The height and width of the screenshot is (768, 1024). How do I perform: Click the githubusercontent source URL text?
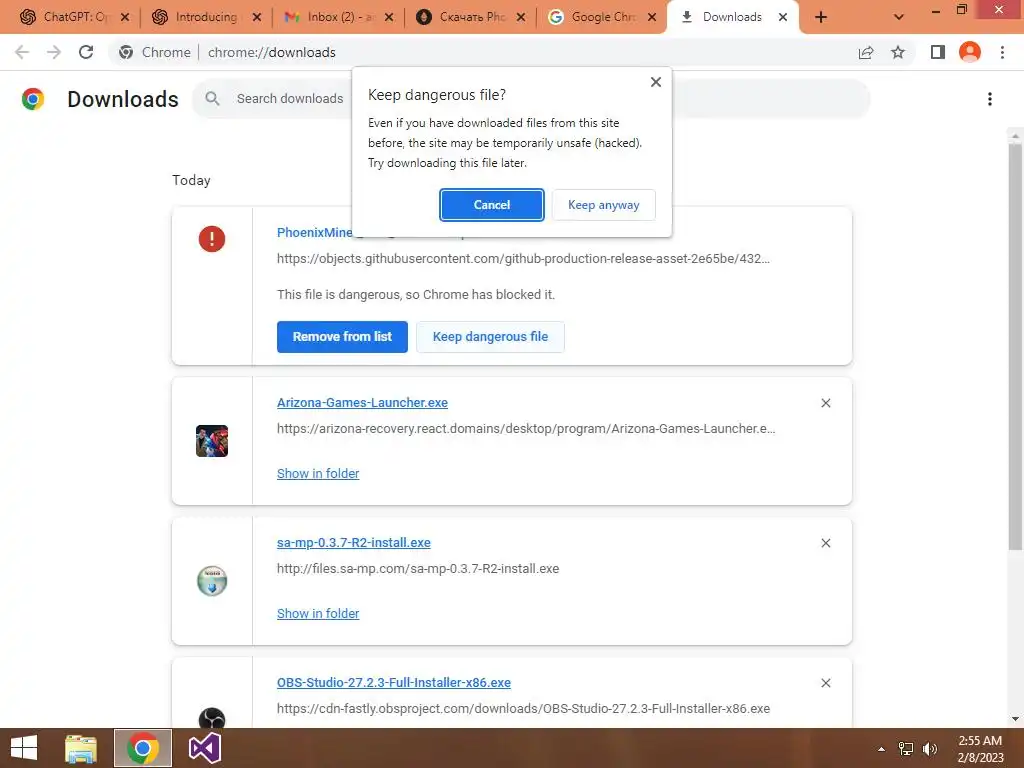523,259
